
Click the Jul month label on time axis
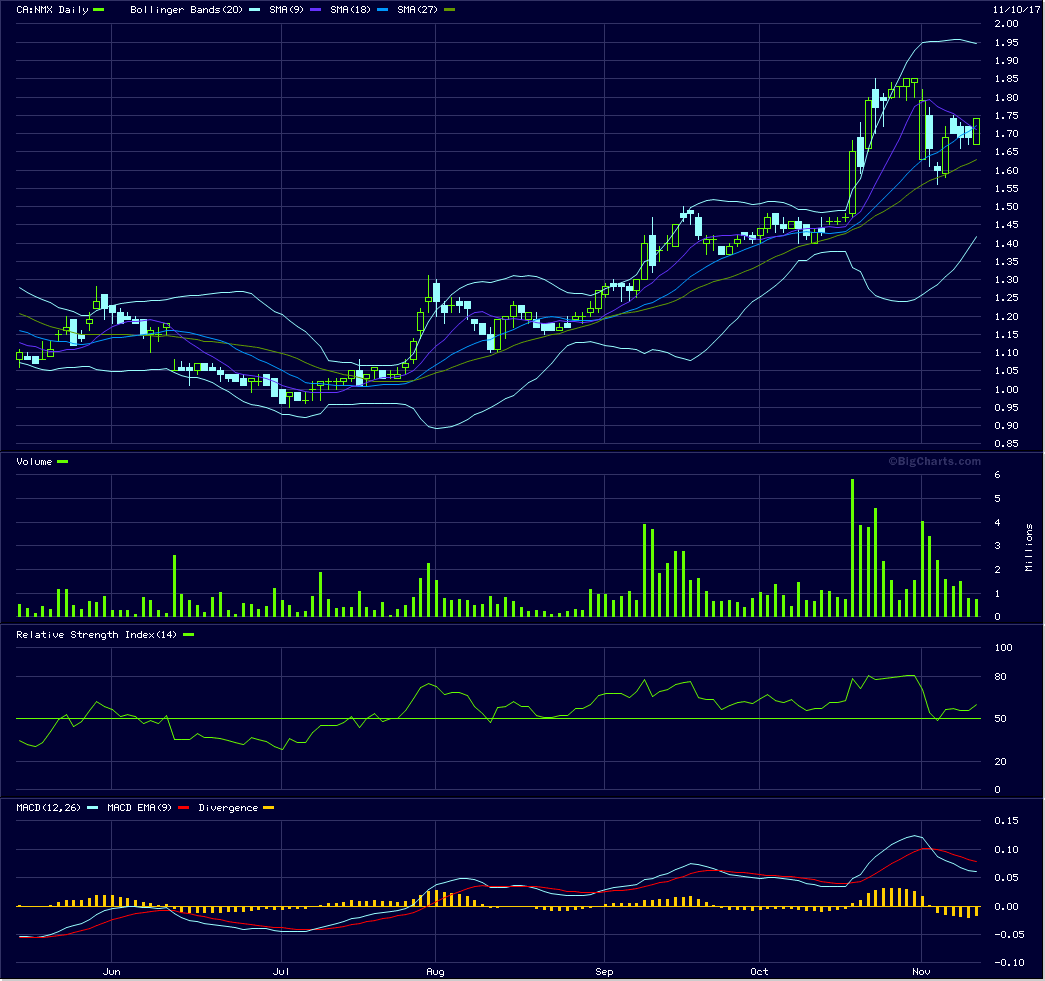pyautogui.click(x=281, y=971)
